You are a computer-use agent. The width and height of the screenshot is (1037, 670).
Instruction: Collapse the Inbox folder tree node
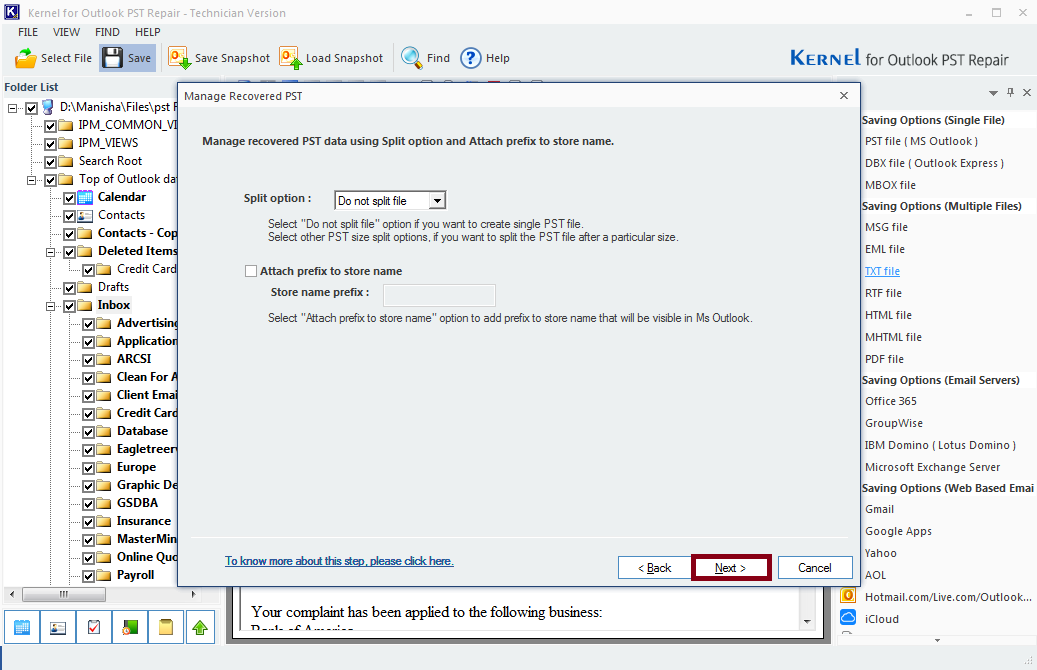coord(50,305)
